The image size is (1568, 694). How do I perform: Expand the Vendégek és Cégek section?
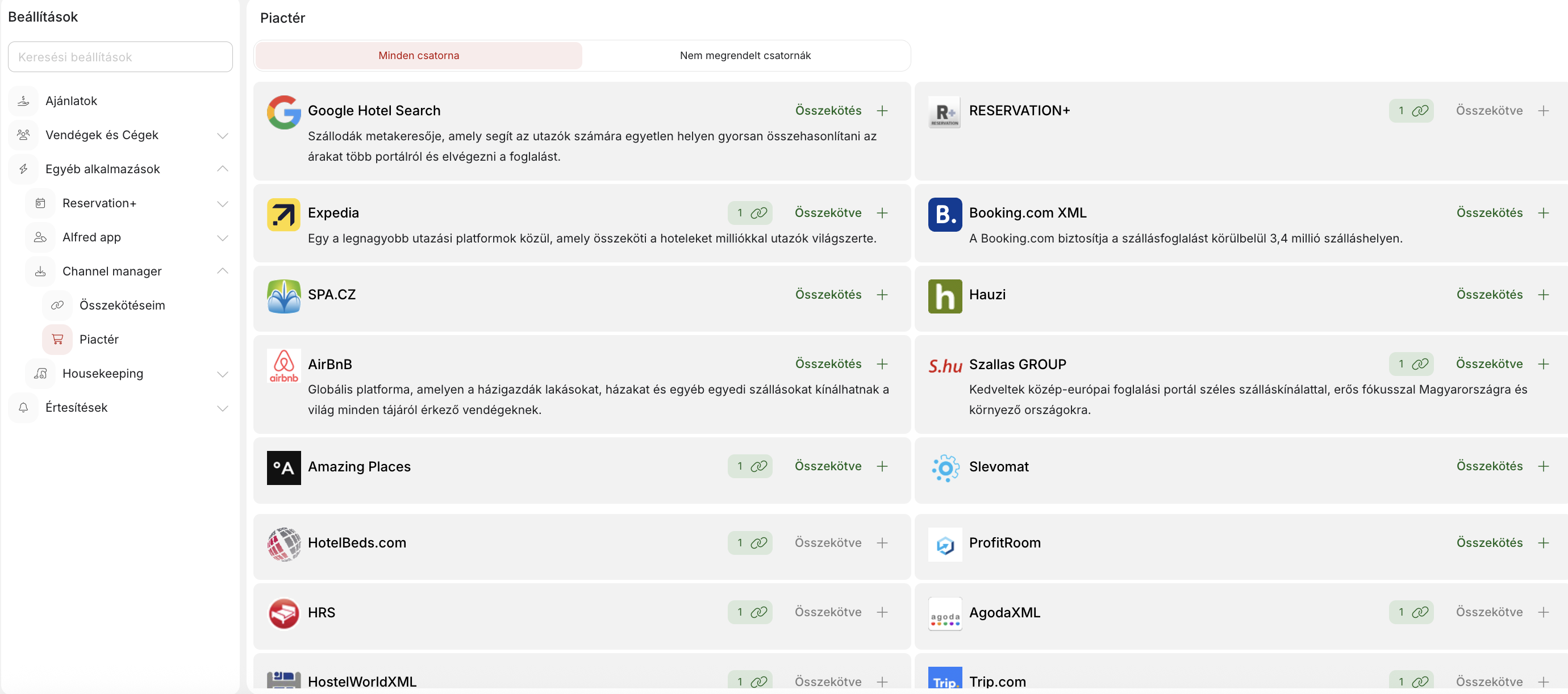pos(223,135)
